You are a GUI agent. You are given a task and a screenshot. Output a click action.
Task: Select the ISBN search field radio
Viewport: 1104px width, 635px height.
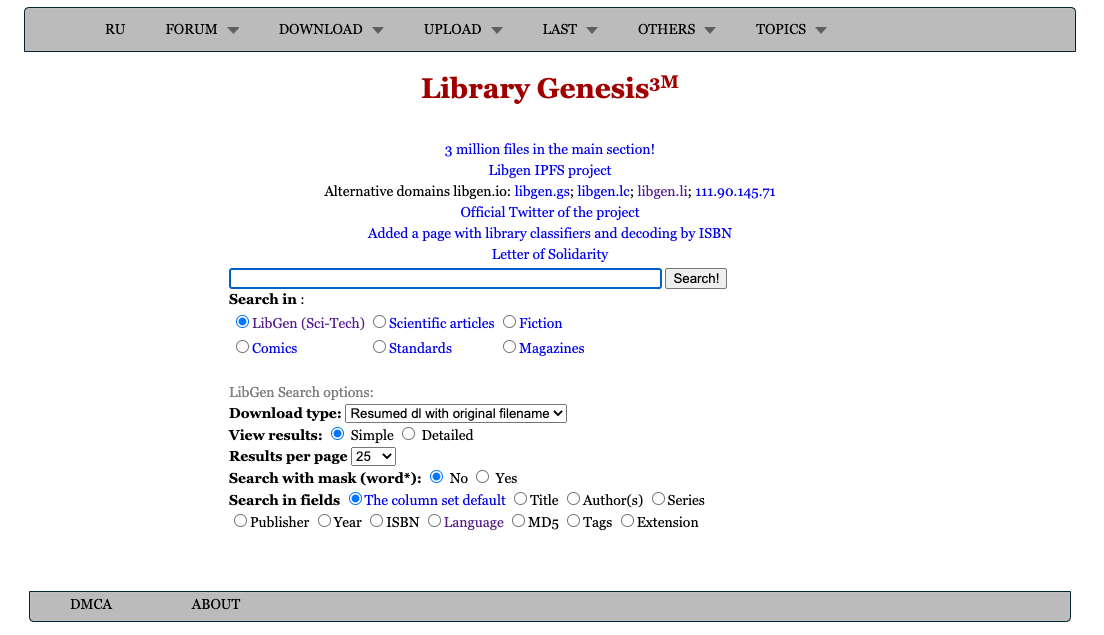(x=377, y=520)
